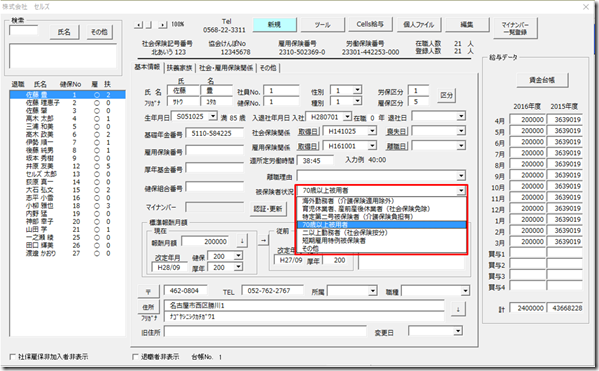Click the 旧住所 input field
The image size is (599, 371).
coord(265,331)
